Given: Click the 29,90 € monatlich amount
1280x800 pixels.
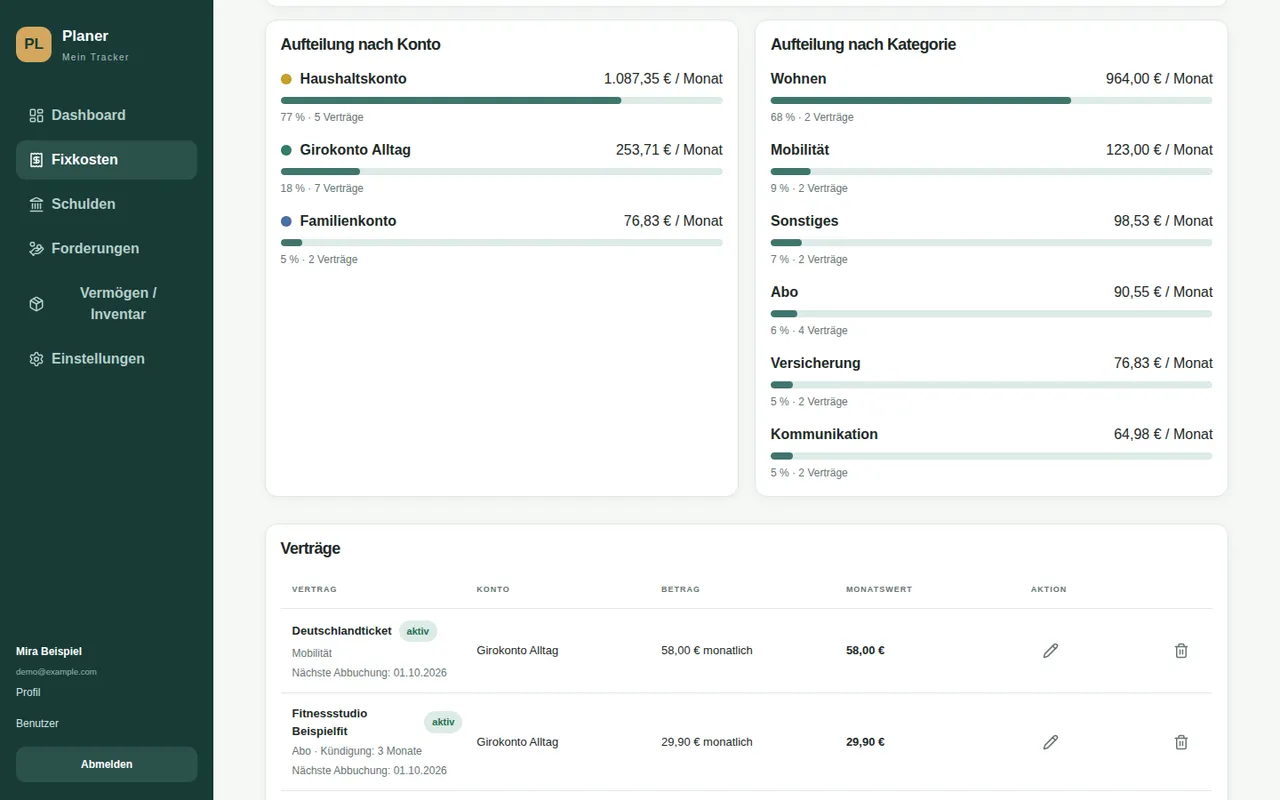Looking at the screenshot, I should tap(707, 742).
